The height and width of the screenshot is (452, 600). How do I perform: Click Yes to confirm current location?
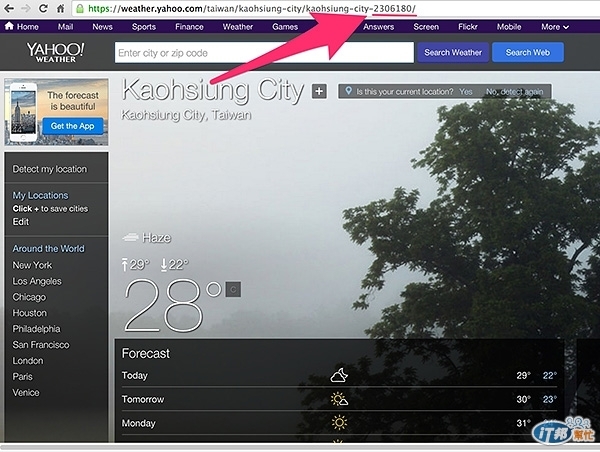[x=465, y=92]
